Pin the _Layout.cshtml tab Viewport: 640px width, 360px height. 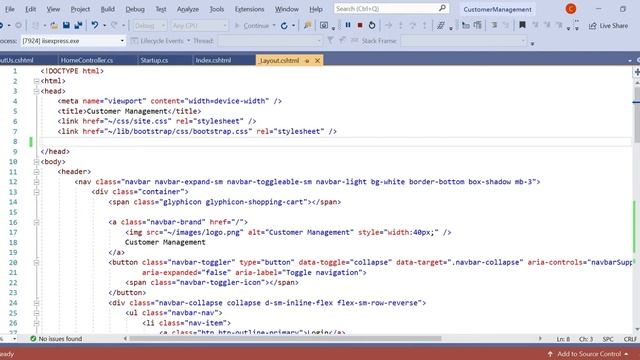coord(307,60)
